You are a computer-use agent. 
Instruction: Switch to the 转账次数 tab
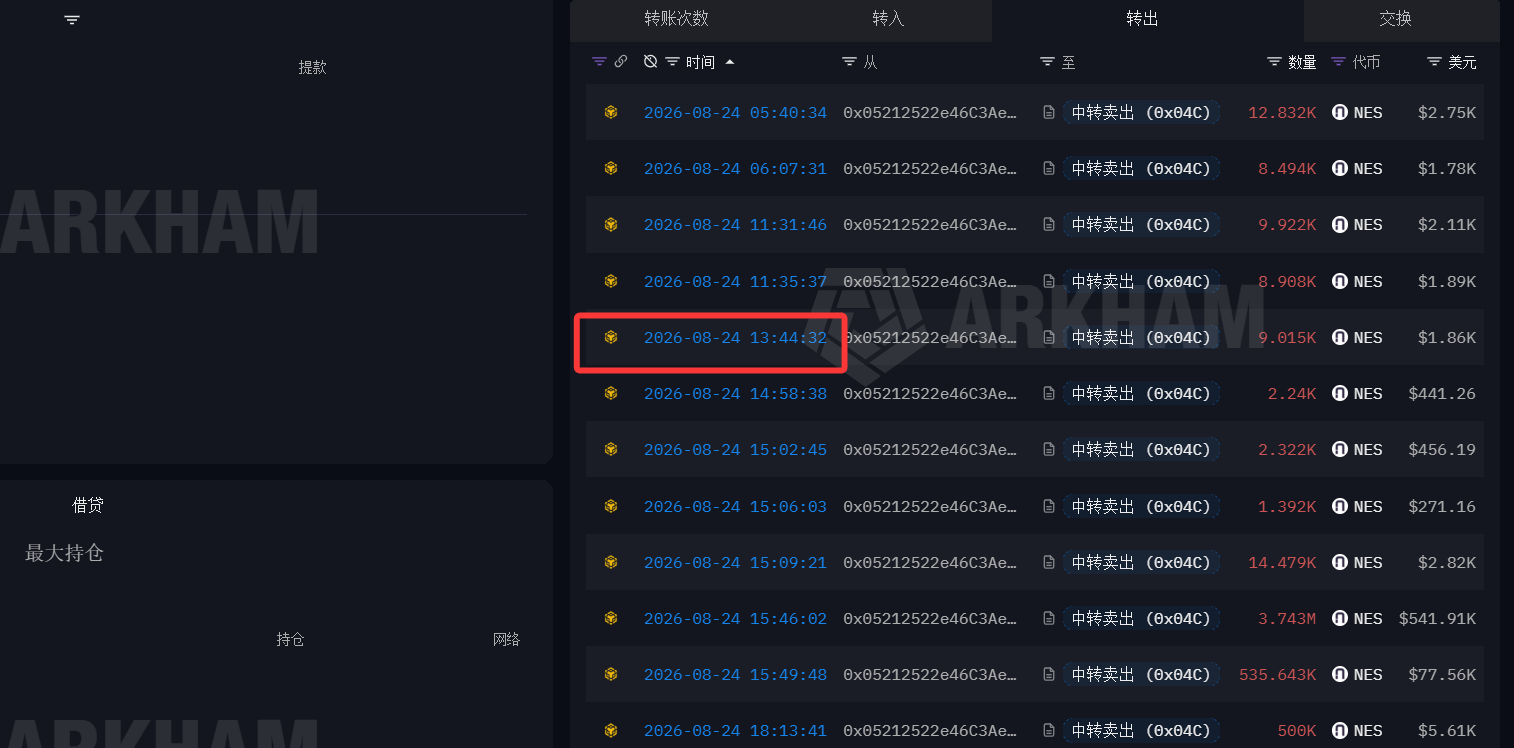pos(676,19)
